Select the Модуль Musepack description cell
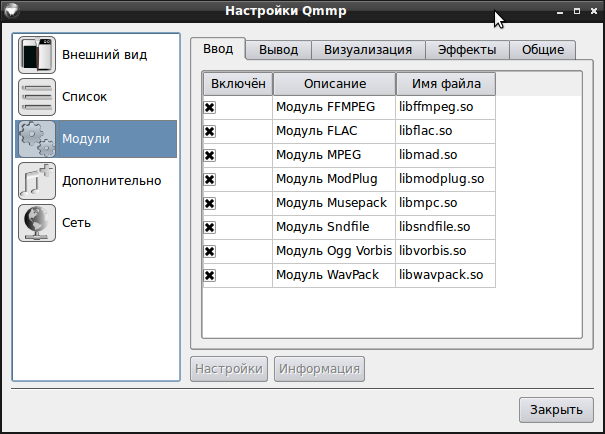This screenshot has width=605, height=434. coord(334,203)
